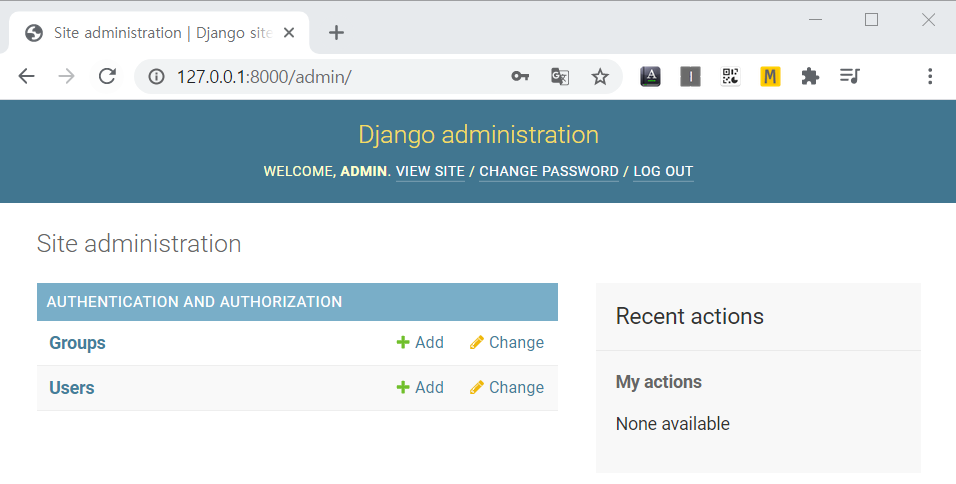This screenshot has width=956, height=484.
Task: Add a new user via Add link
Action: point(420,388)
